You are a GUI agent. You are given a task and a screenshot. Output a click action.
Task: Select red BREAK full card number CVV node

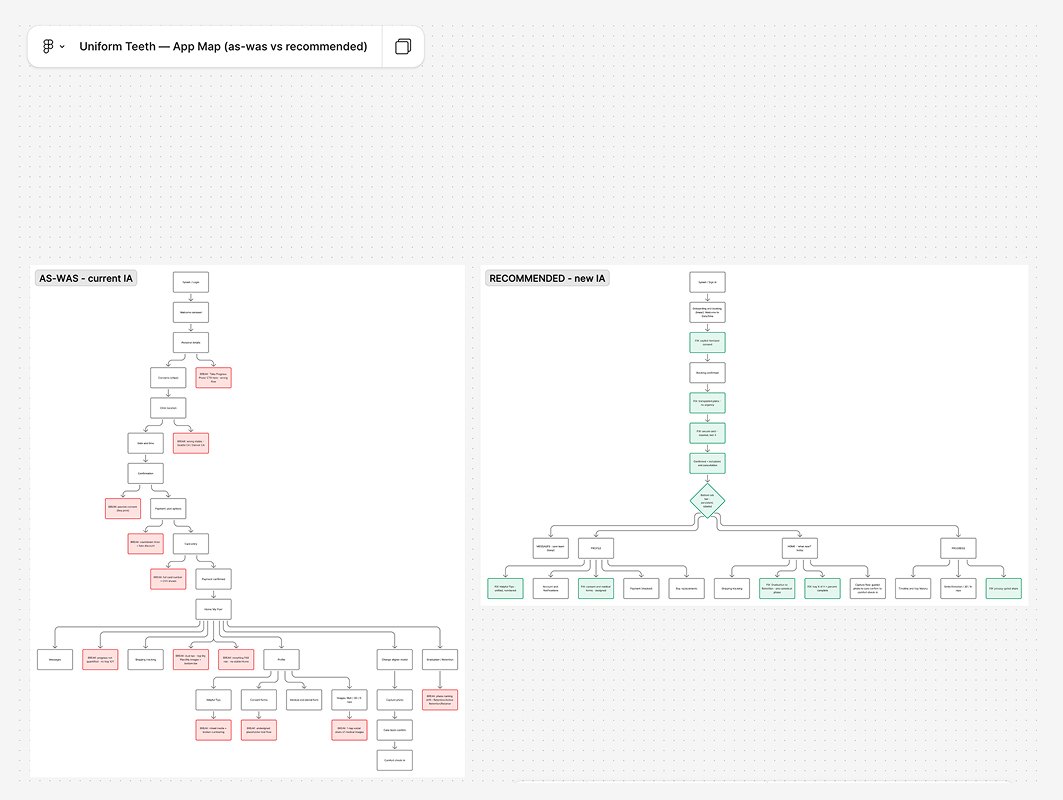coord(168,579)
